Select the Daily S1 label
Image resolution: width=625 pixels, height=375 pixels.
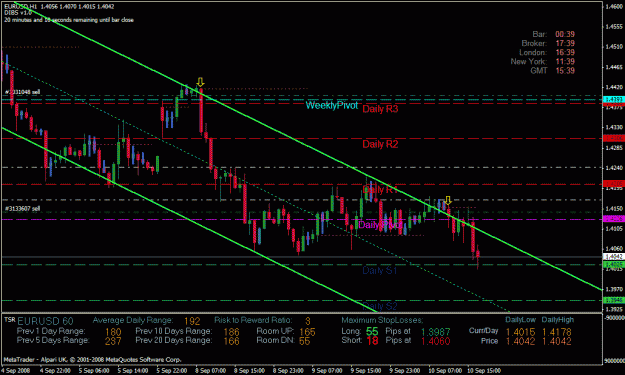click(x=380, y=271)
